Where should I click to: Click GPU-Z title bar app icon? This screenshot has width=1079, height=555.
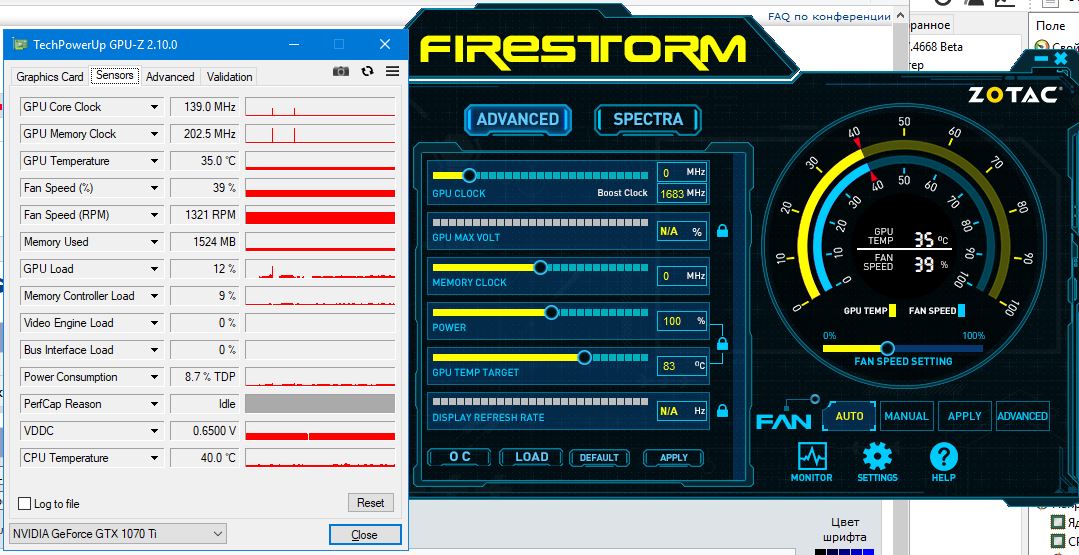tap(21, 45)
